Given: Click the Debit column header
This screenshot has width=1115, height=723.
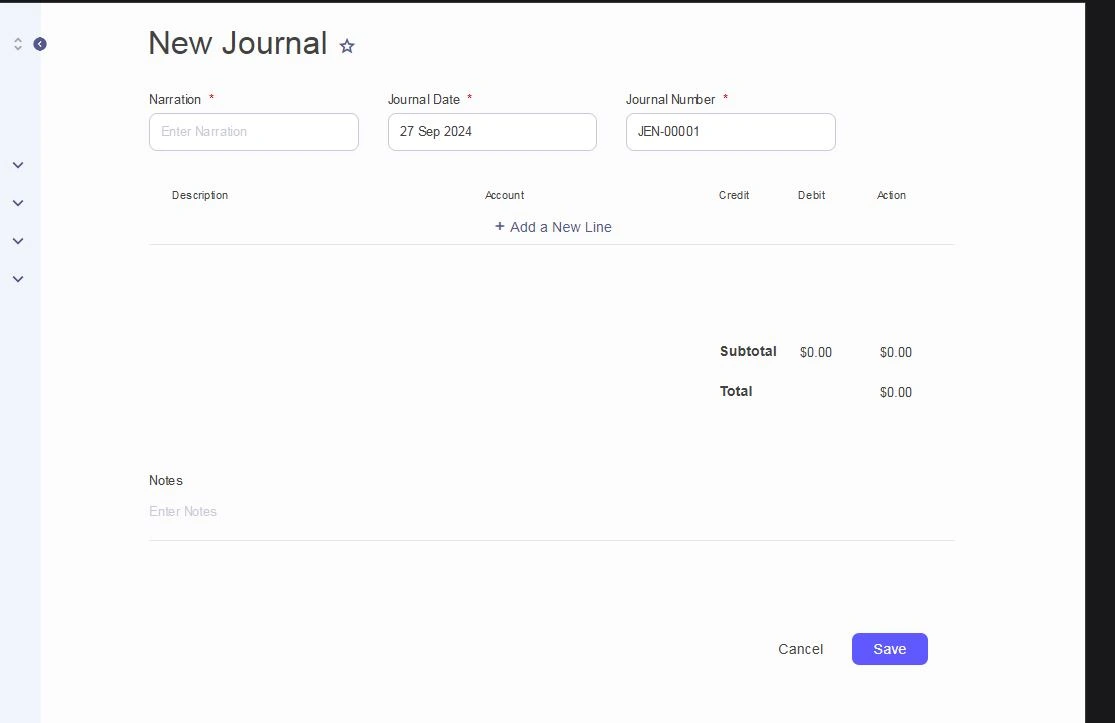Looking at the screenshot, I should [x=811, y=195].
